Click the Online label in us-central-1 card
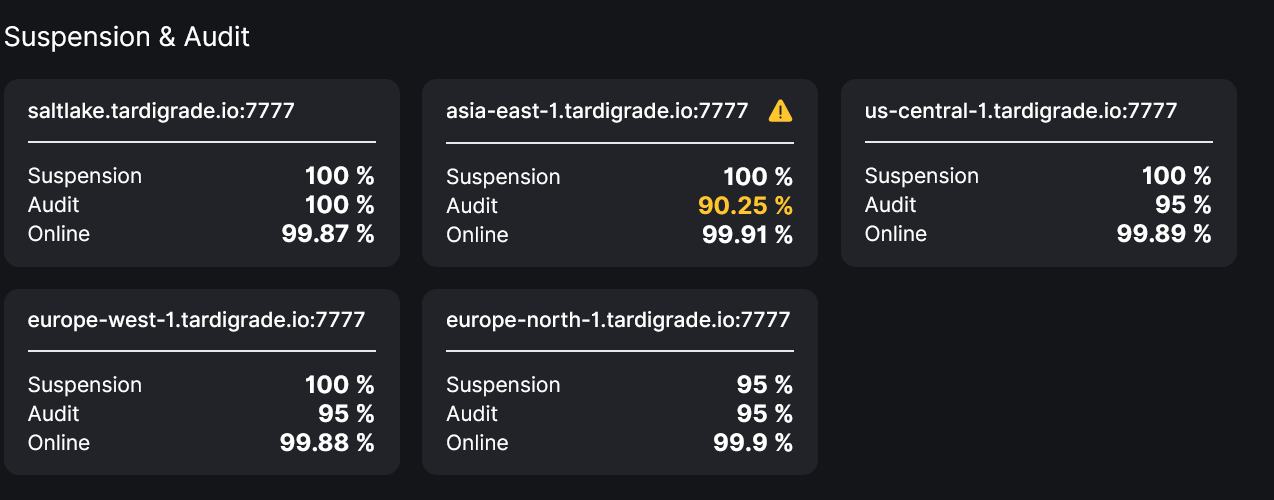Screen dimensions: 1274x500 [x=895, y=234]
